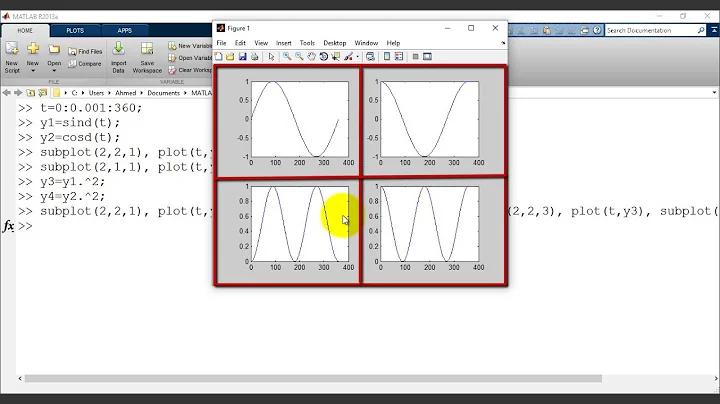Open MATLAB Help with the question mark icon
Screen dimensions: 720x404
click(596, 30)
